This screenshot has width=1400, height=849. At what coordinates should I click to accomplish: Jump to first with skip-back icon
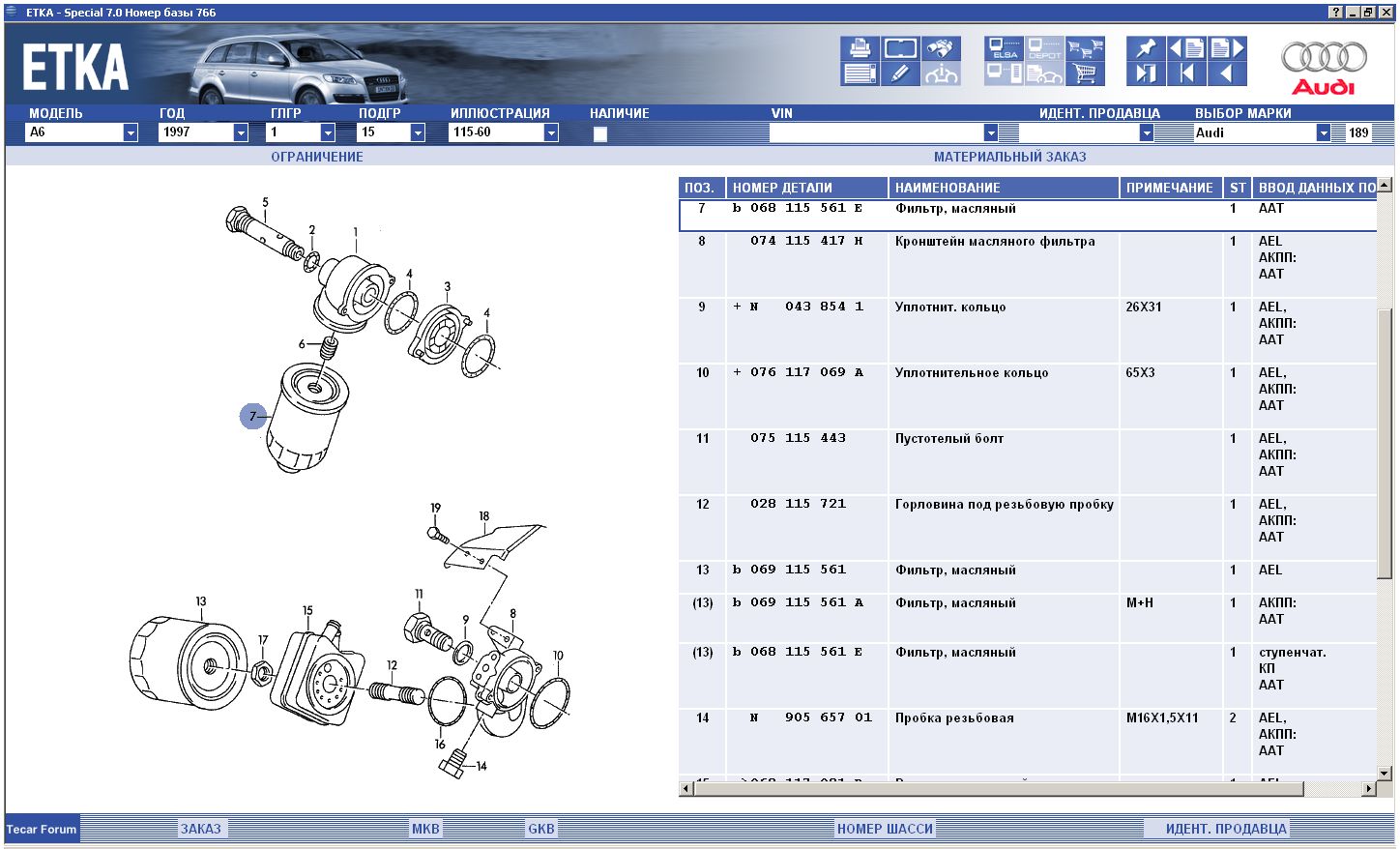tap(1186, 73)
